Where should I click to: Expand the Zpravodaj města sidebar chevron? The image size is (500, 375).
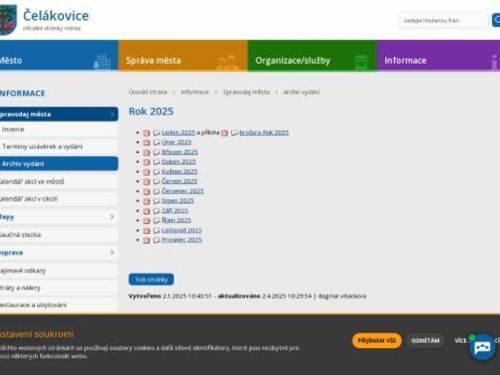112,114
